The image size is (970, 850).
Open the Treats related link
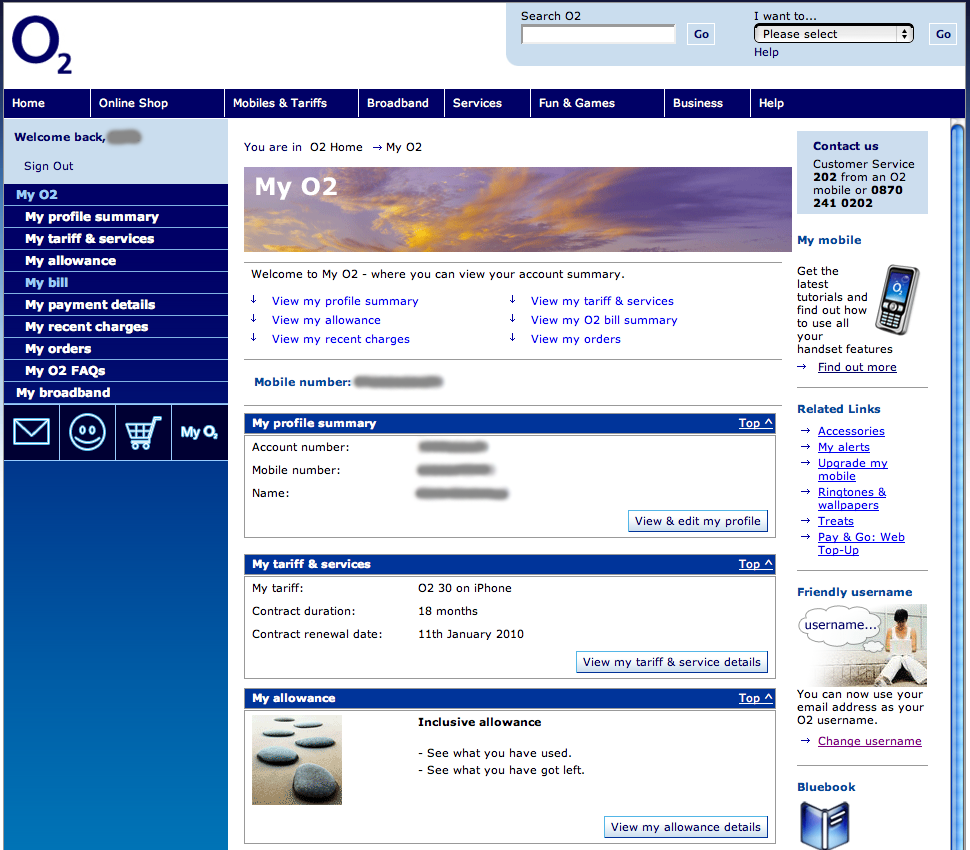click(836, 522)
